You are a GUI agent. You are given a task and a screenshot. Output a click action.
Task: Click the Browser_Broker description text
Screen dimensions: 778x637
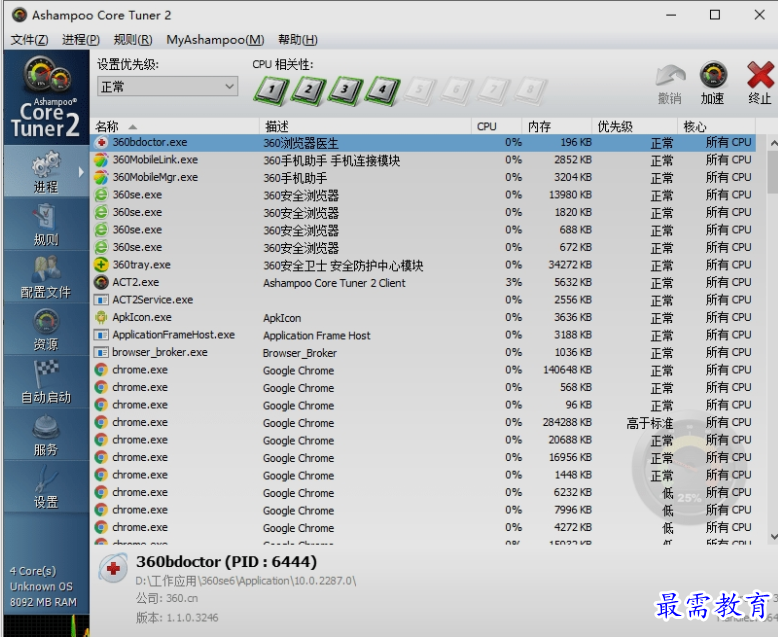coord(300,353)
